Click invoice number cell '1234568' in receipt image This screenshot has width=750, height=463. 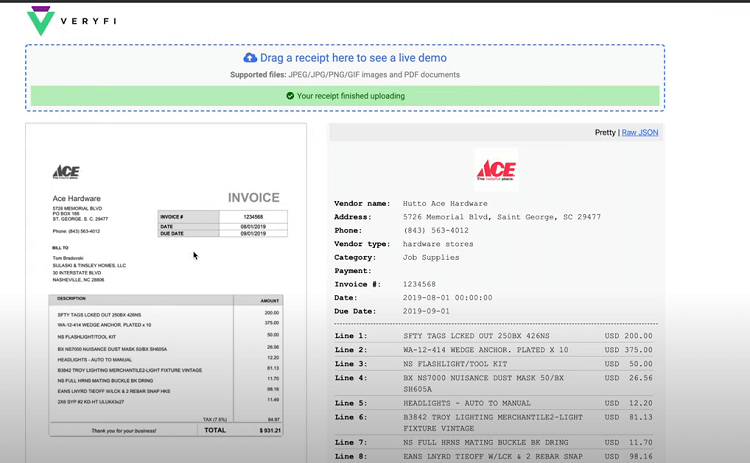point(253,217)
